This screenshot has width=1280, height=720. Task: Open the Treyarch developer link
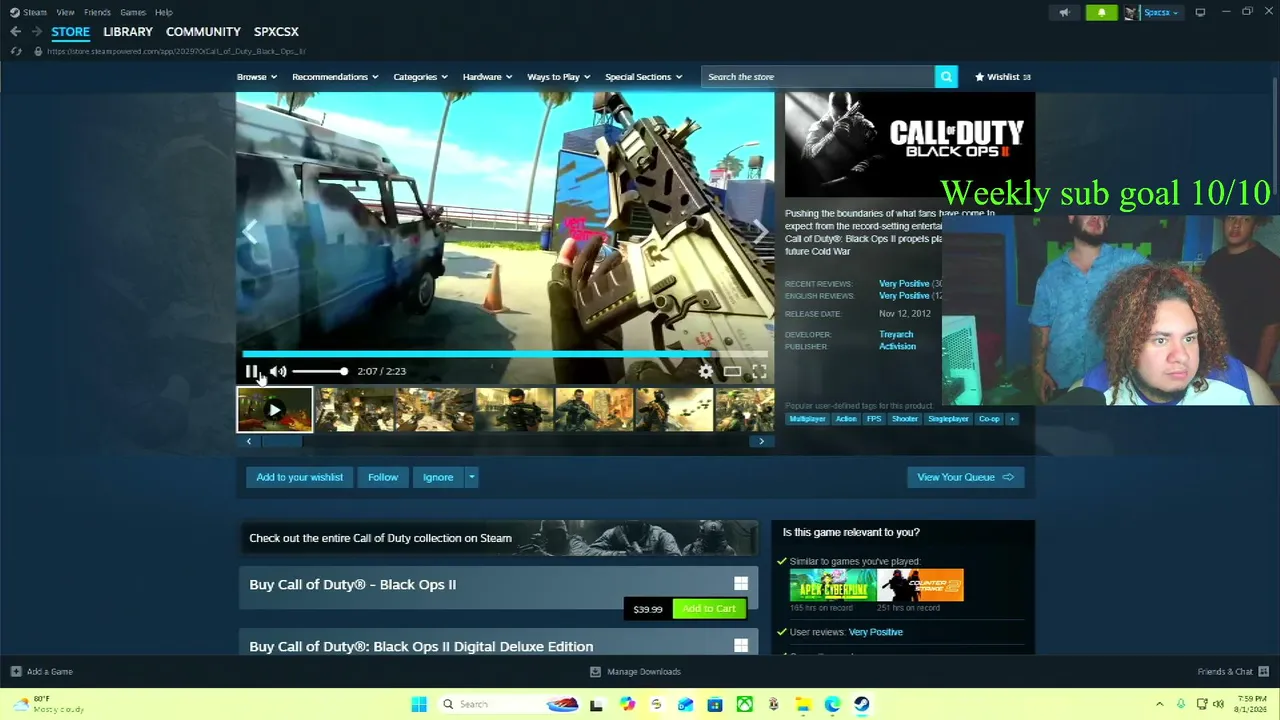(x=896, y=335)
